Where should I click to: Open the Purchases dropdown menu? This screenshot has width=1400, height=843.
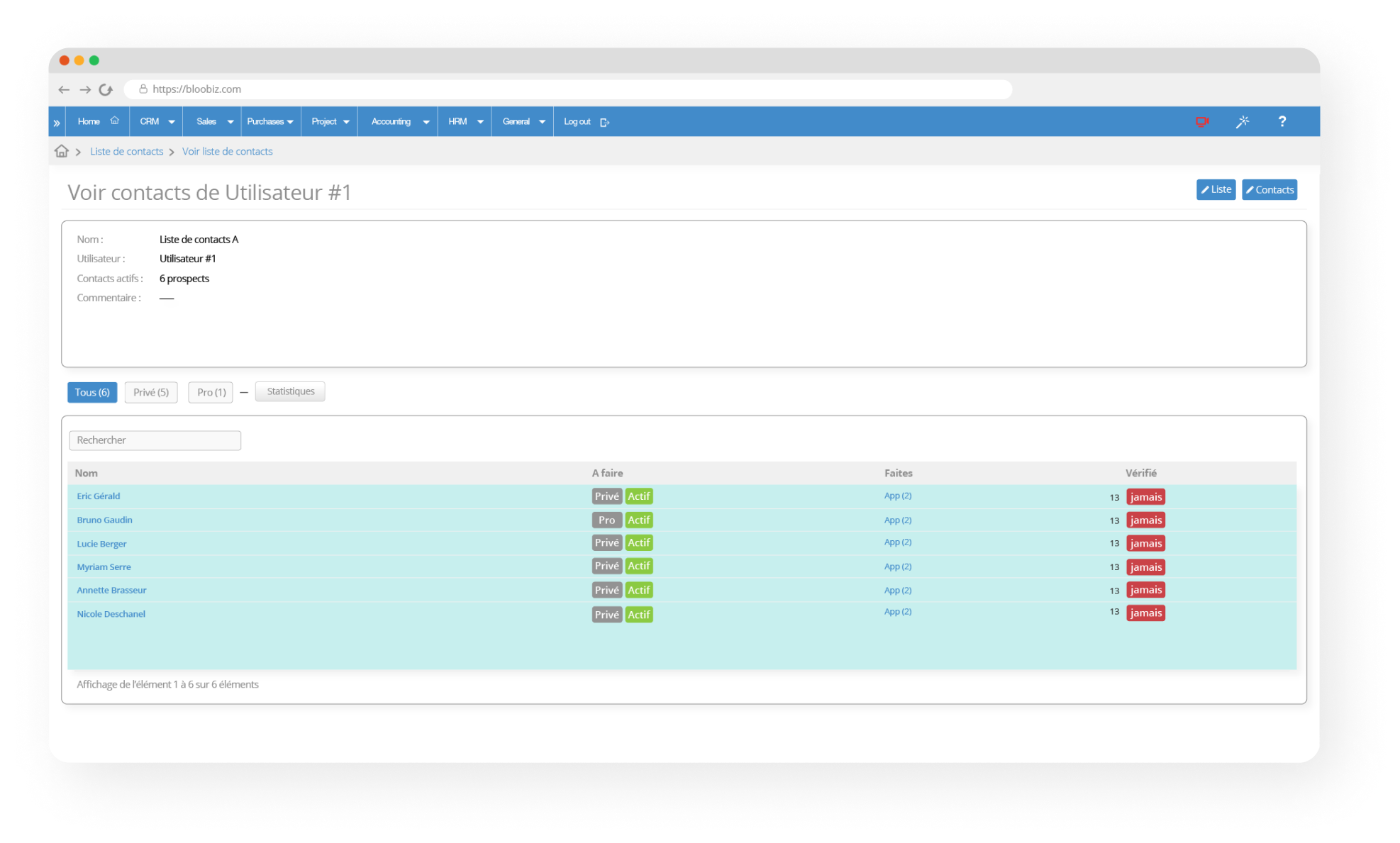point(271,121)
